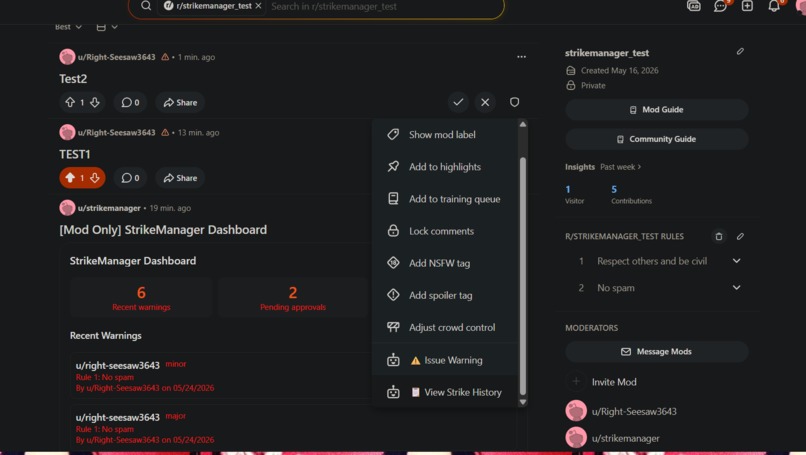Approve the Test2 post with checkmark

(x=458, y=102)
